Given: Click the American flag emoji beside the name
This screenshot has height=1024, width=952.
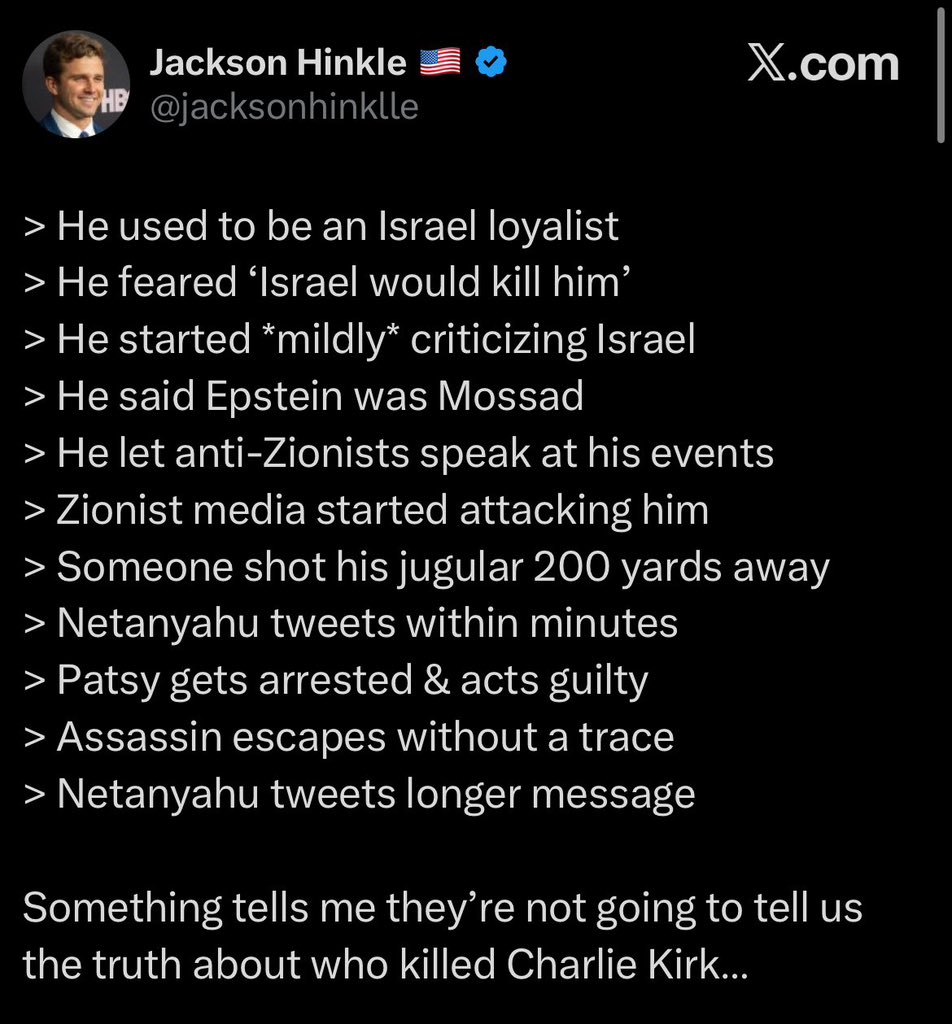Looking at the screenshot, I should pyautogui.click(x=439, y=63).
